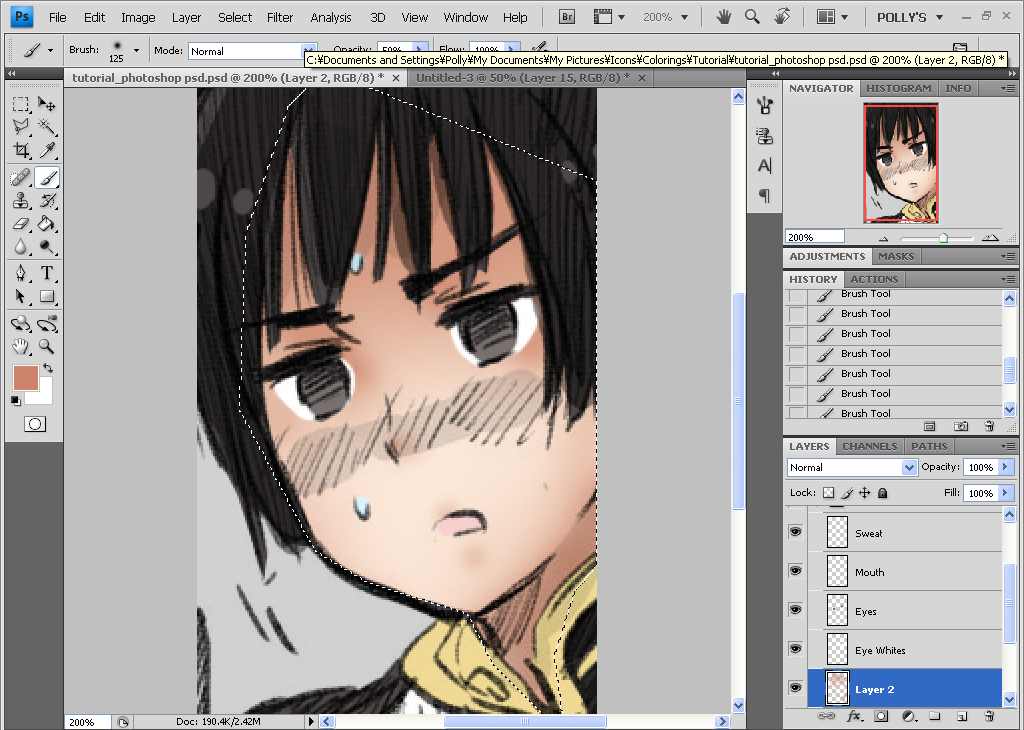The height and width of the screenshot is (730, 1024).
Task: Click the Navigator zoom slider handle
Action: click(x=943, y=238)
